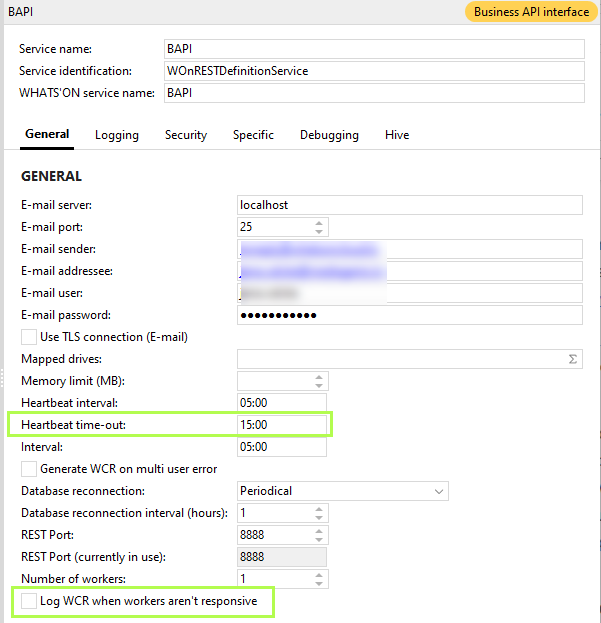The image size is (601, 623).
Task: Focus the Heartbeat time-out field
Action: (282, 425)
